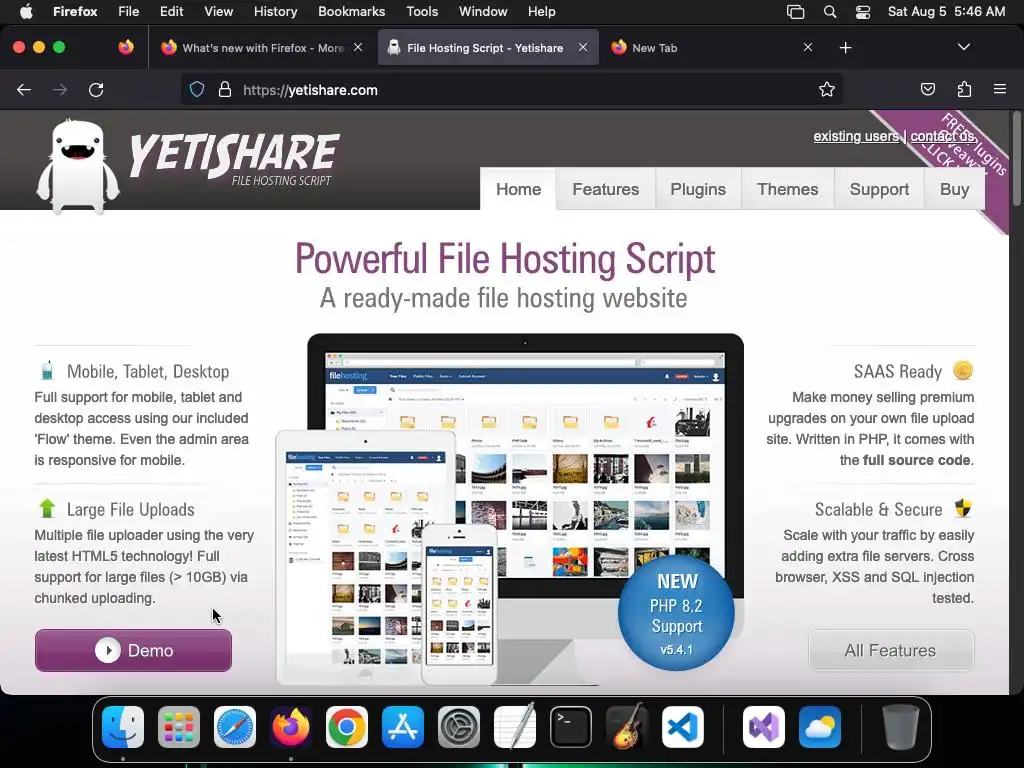Click the contact us link
The width and height of the screenshot is (1024, 768).
[942, 136]
